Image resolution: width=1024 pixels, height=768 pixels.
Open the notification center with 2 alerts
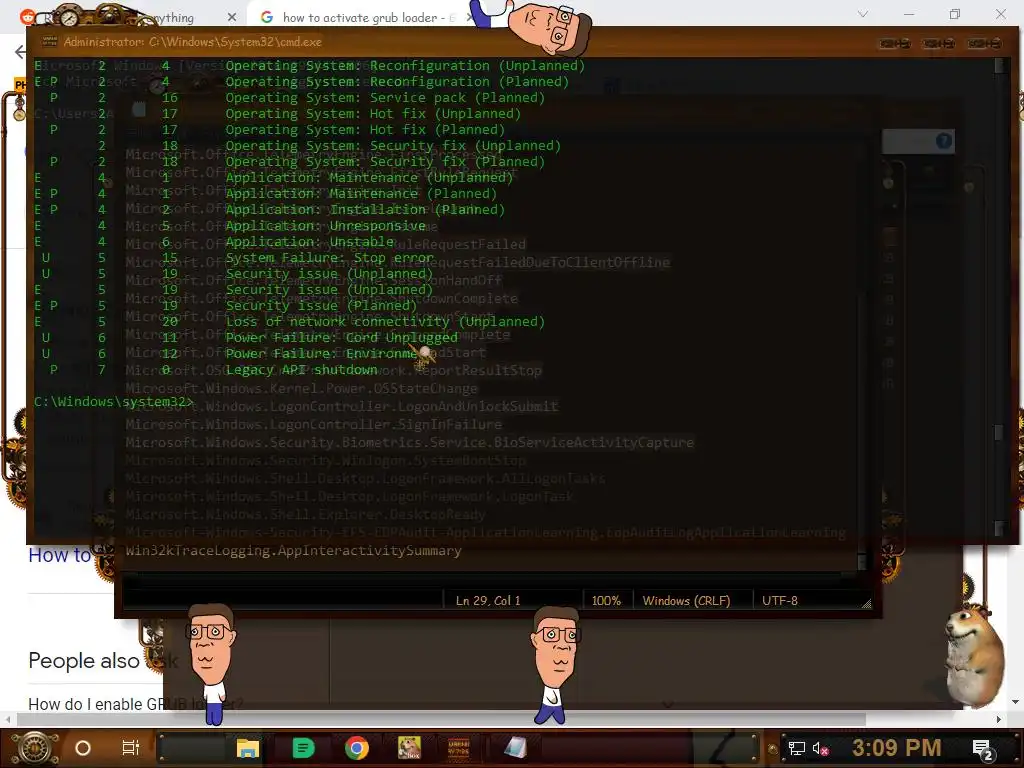983,750
